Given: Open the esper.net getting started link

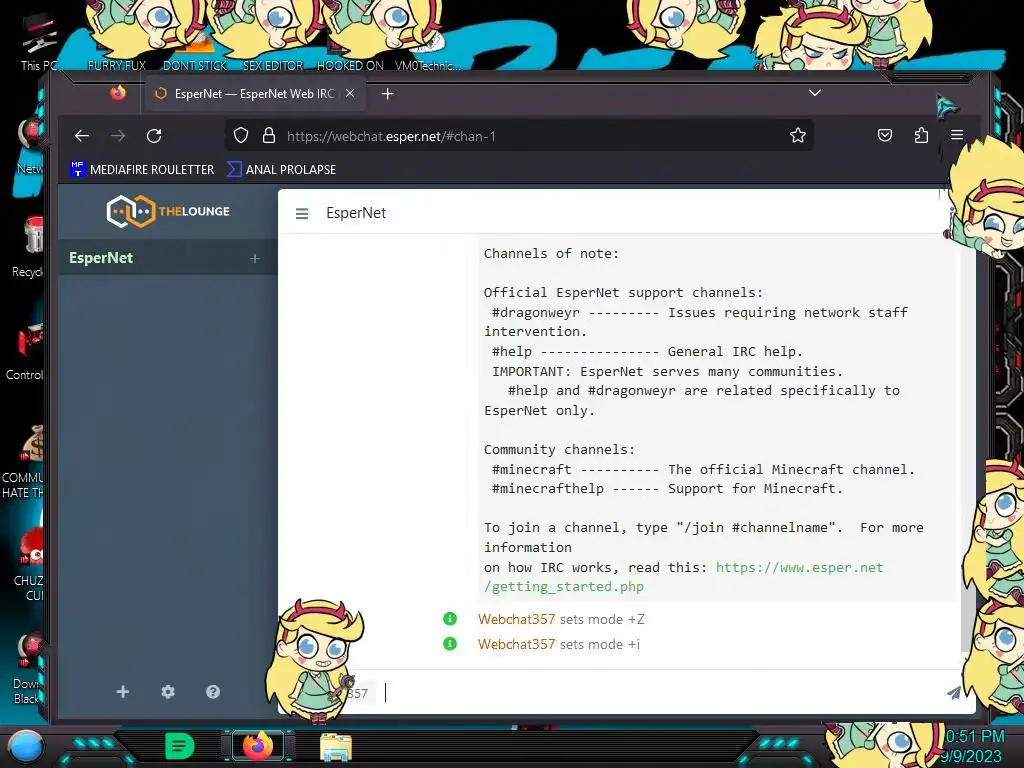Looking at the screenshot, I should coord(683,577).
